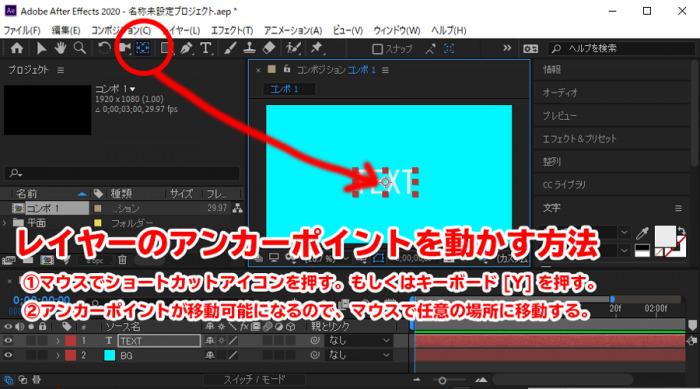Select the Selection arrow tool

[41, 48]
